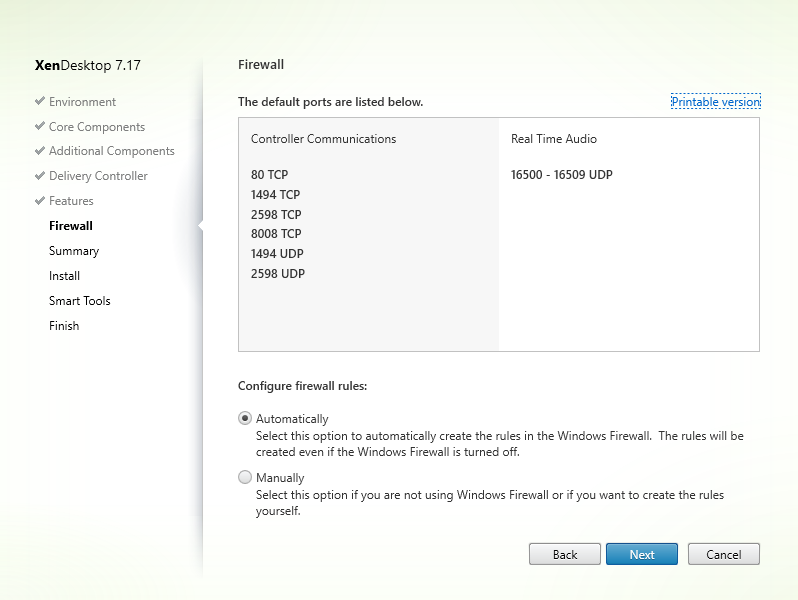Image resolution: width=798 pixels, height=600 pixels.
Task: Select Install step in sidebar
Action: point(64,276)
